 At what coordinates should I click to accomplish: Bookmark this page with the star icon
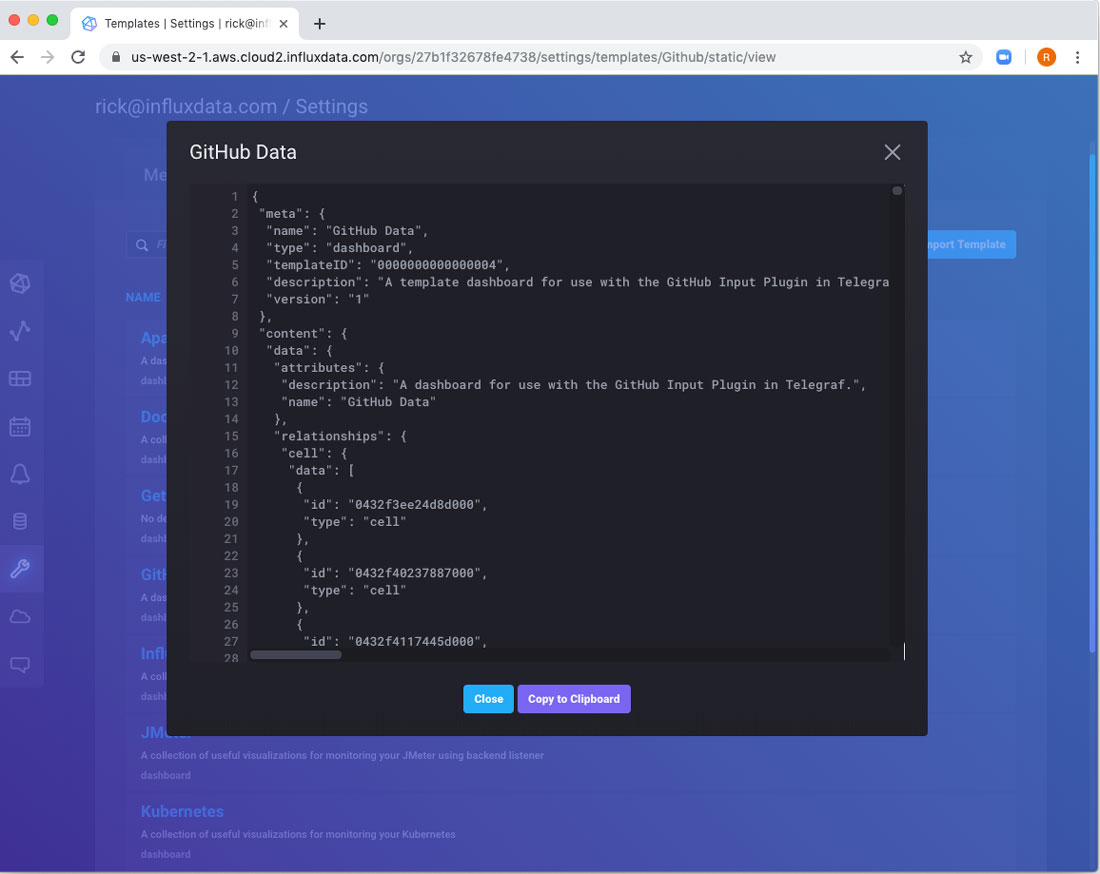pyautogui.click(x=966, y=57)
